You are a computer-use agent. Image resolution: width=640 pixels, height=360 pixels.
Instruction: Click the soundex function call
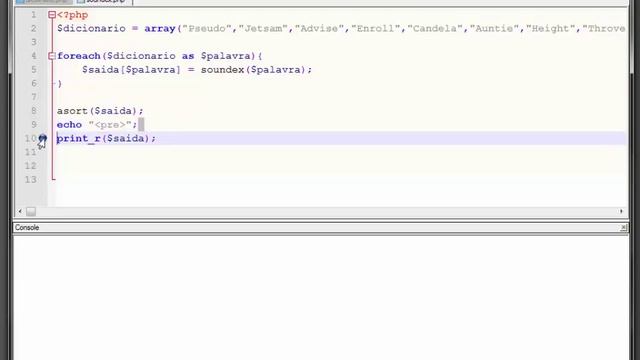pos(222,70)
